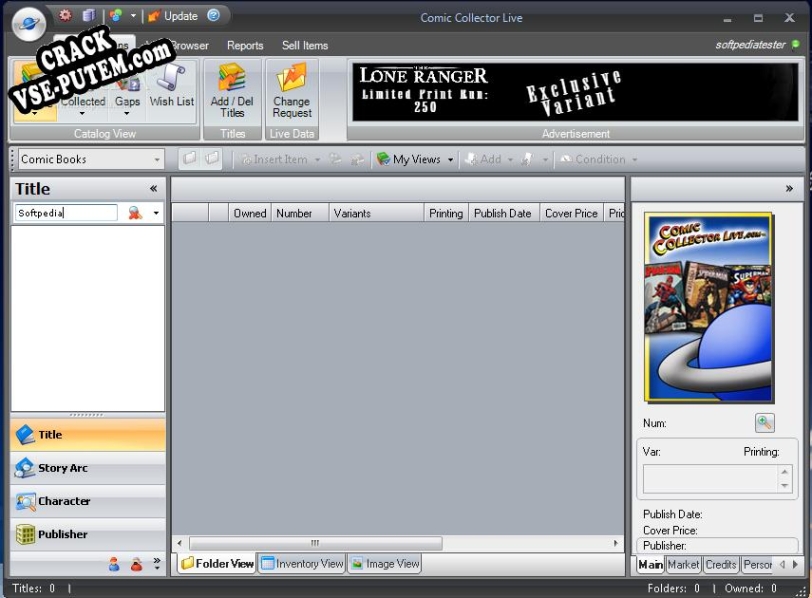This screenshot has width=812, height=598.
Task: Open the My Views menu
Action: coord(415,159)
